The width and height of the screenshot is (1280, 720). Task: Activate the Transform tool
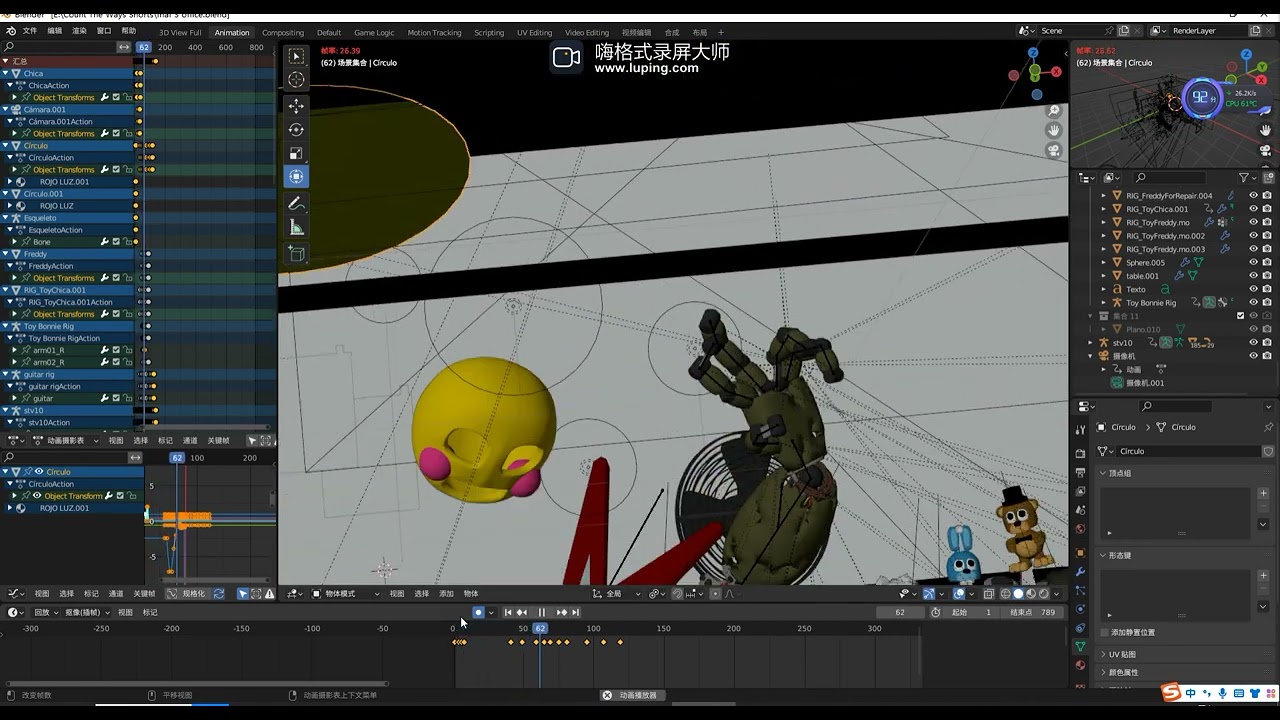tap(296, 177)
